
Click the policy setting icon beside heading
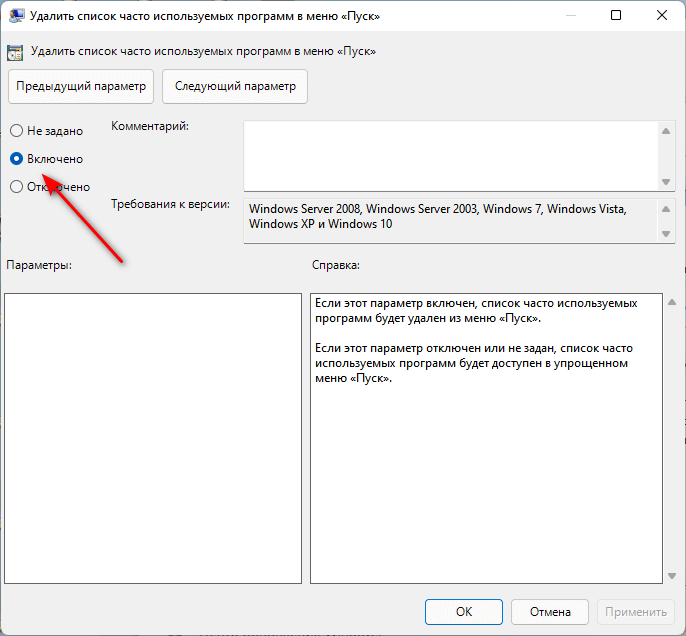(15, 52)
